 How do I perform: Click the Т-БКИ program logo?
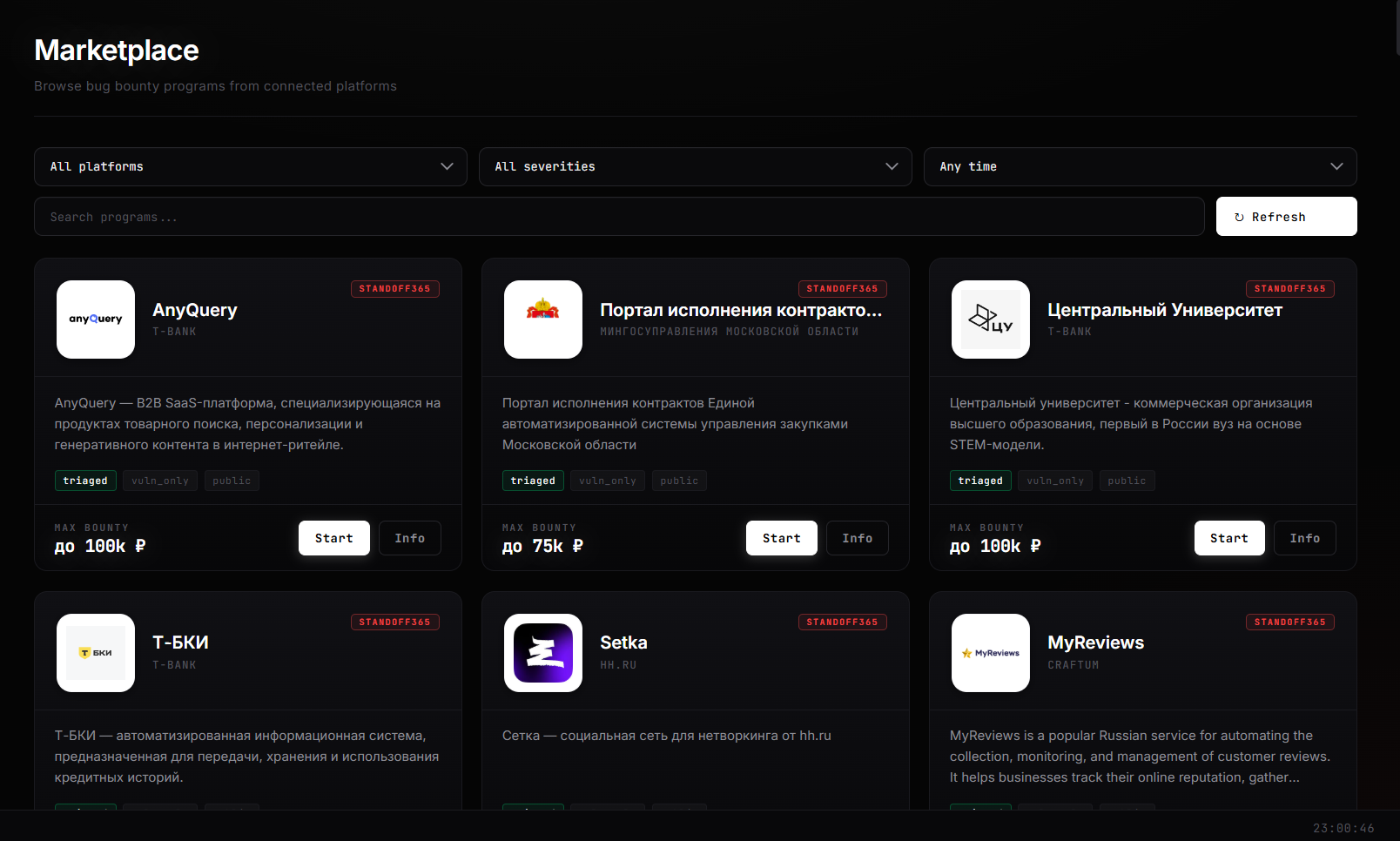pos(96,653)
